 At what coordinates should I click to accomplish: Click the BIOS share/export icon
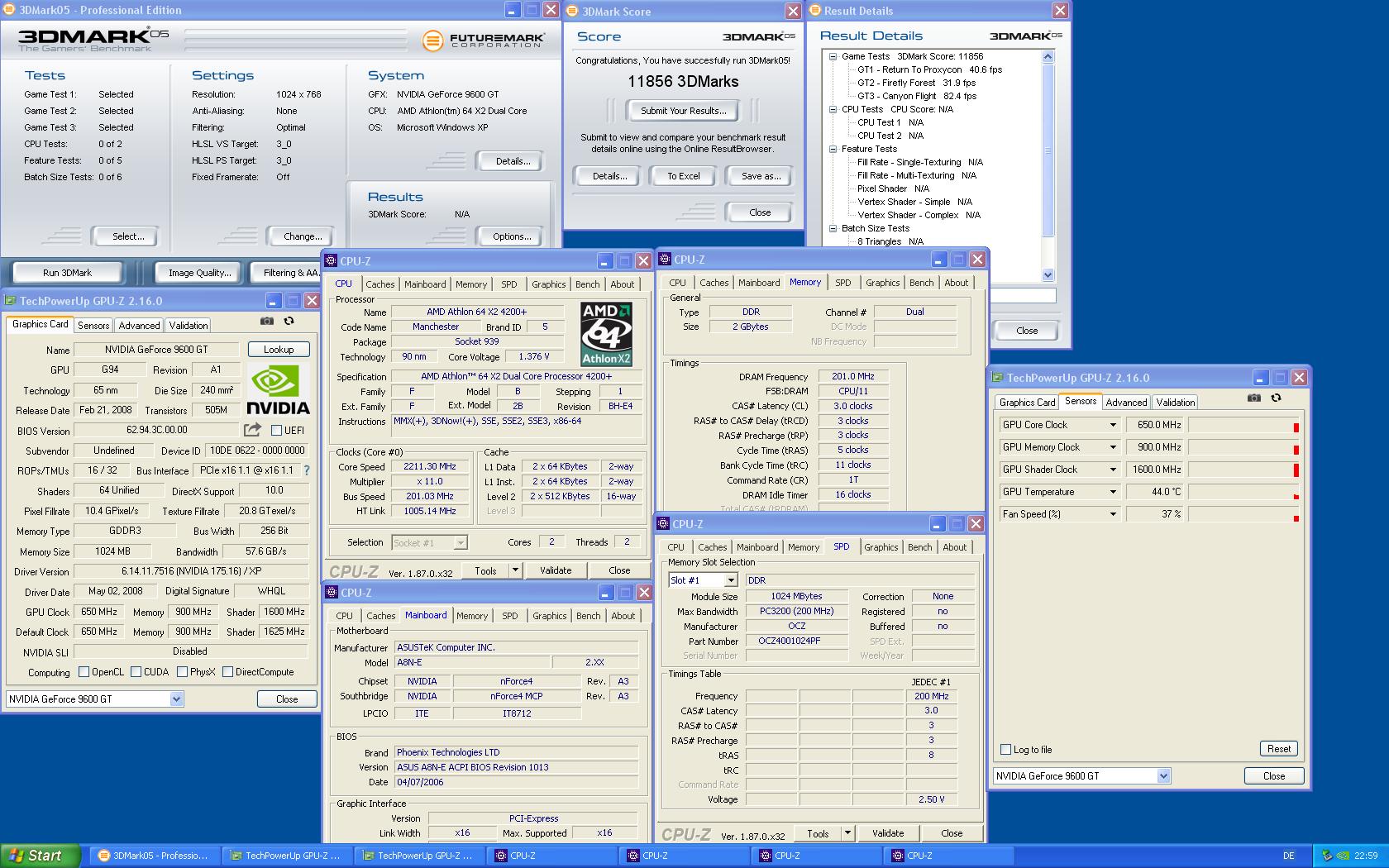coord(252,430)
